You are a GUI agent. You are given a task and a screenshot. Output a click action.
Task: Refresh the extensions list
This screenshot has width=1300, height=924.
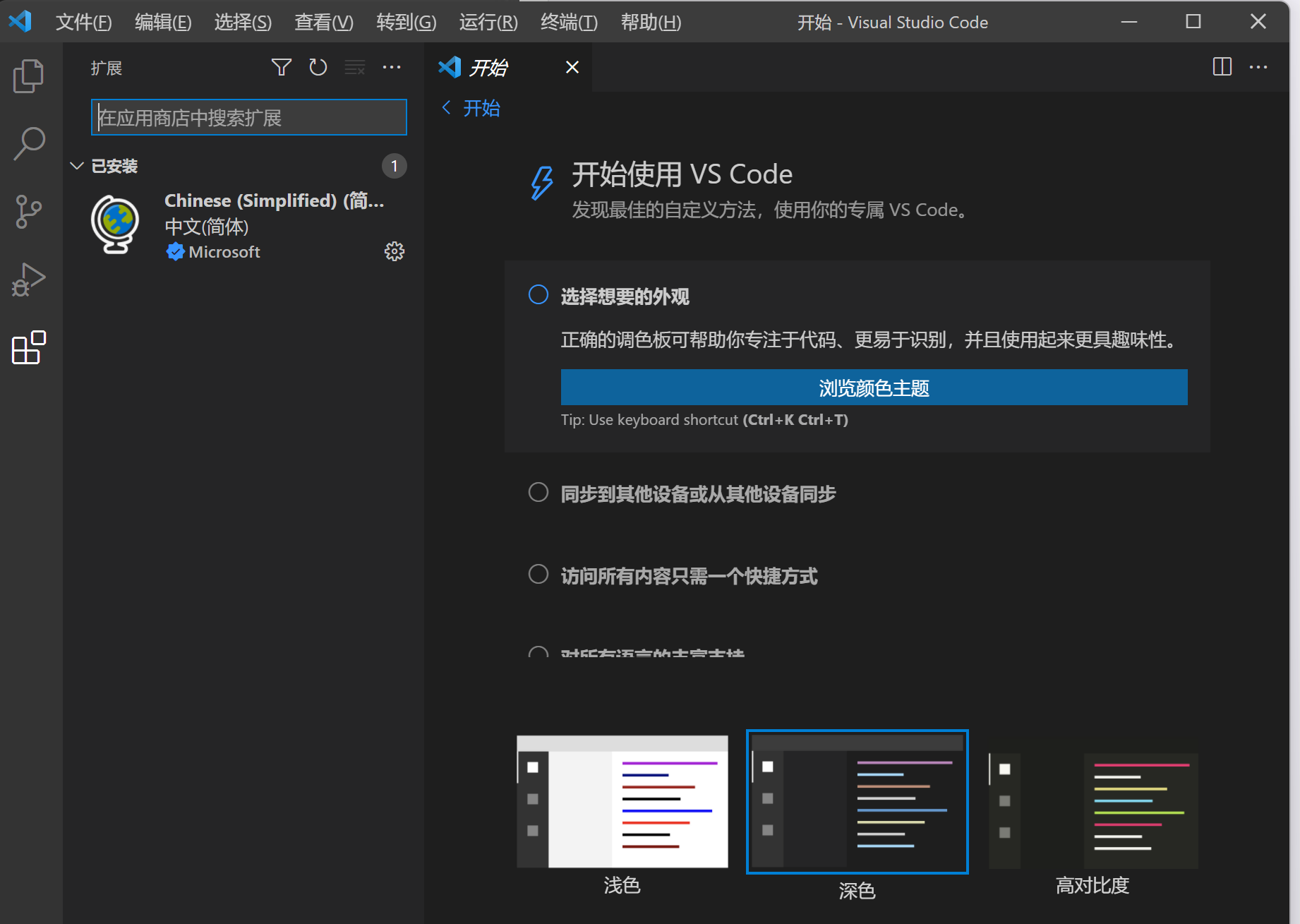[318, 67]
